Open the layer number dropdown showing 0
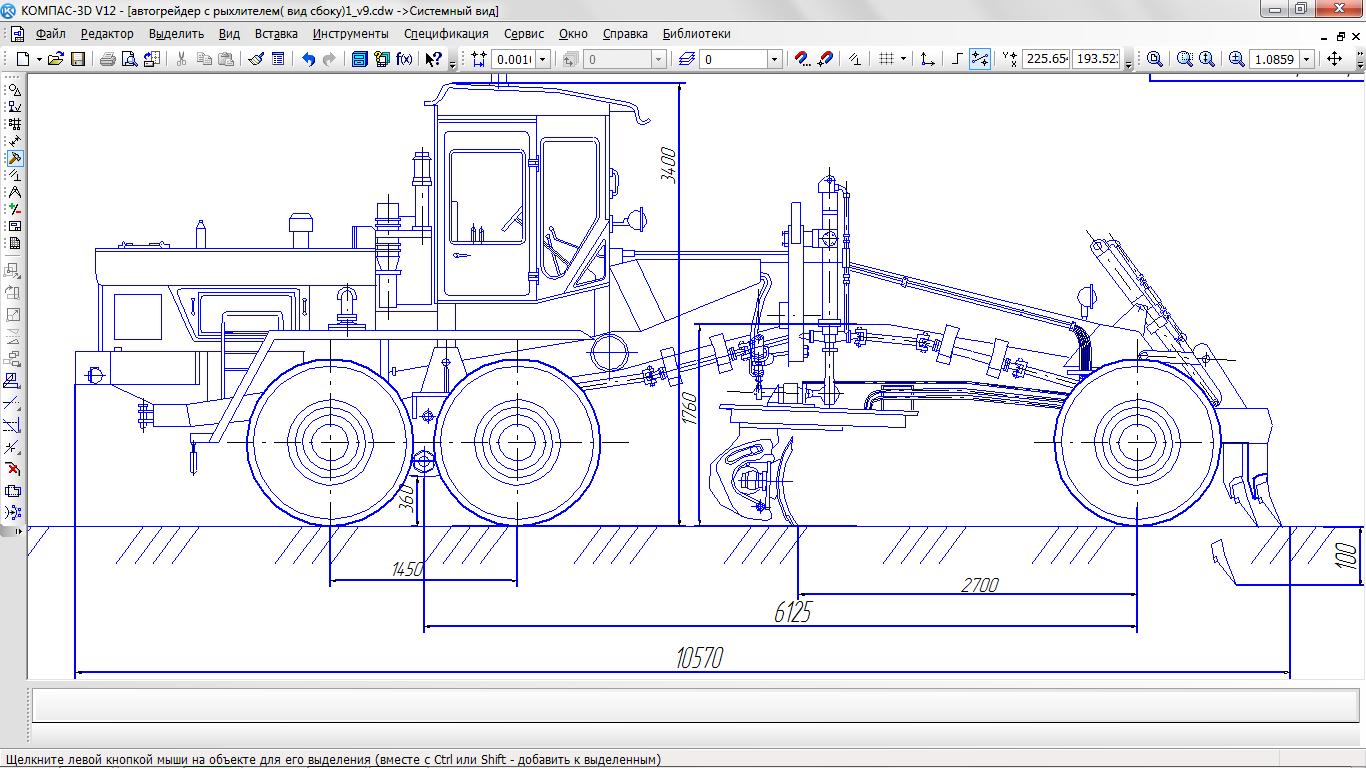1366x768 pixels. coord(774,59)
